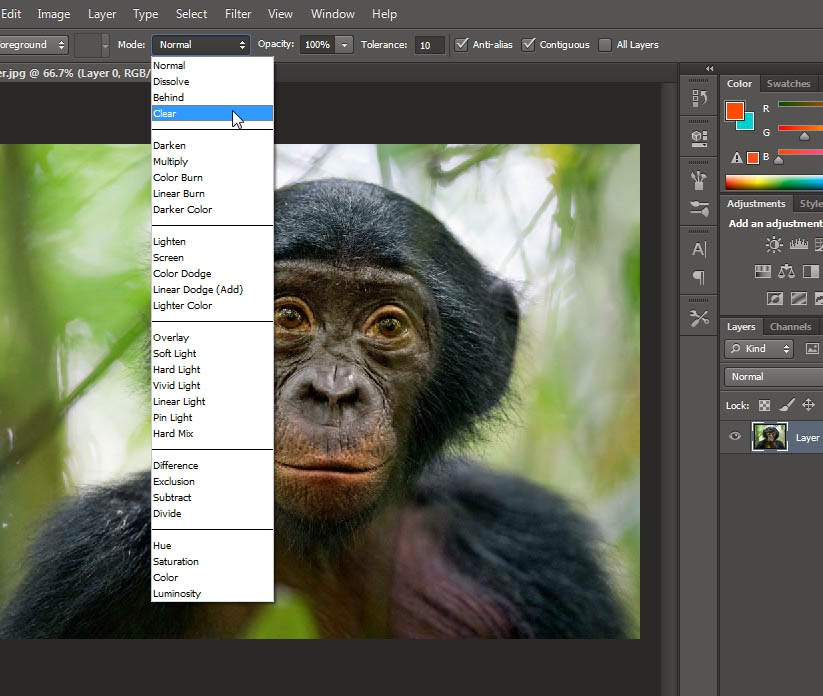Choose the Luminosity blend mode
The image size is (823, 696).
pyautogui.click(x=212, y=594)
